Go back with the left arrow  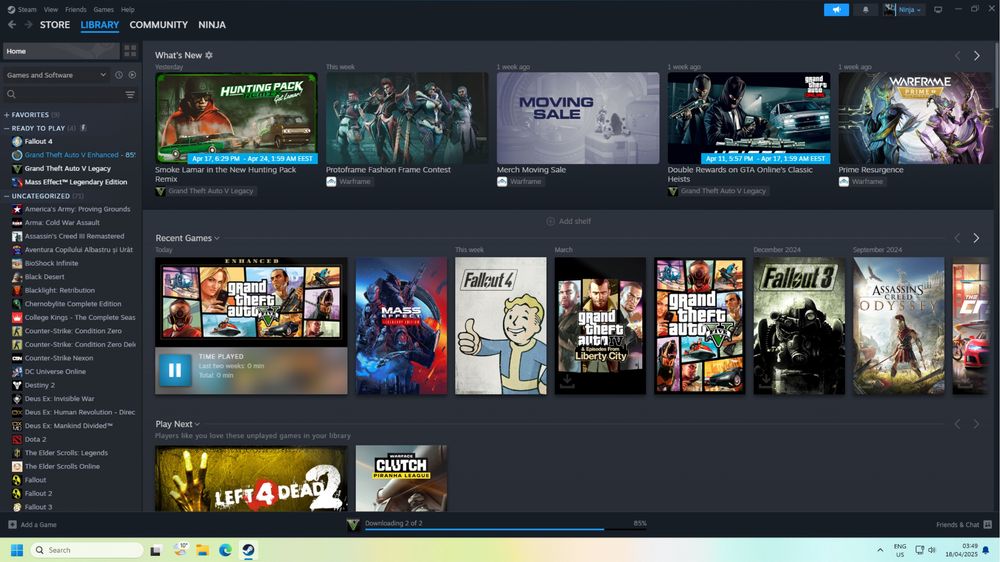(12, 24)
